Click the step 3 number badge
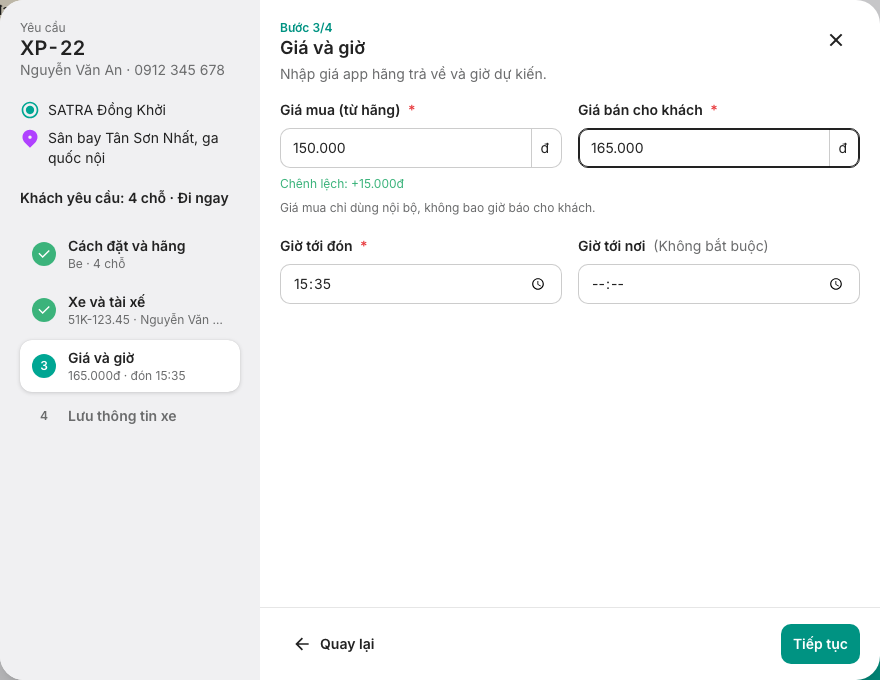 [44, 366]
